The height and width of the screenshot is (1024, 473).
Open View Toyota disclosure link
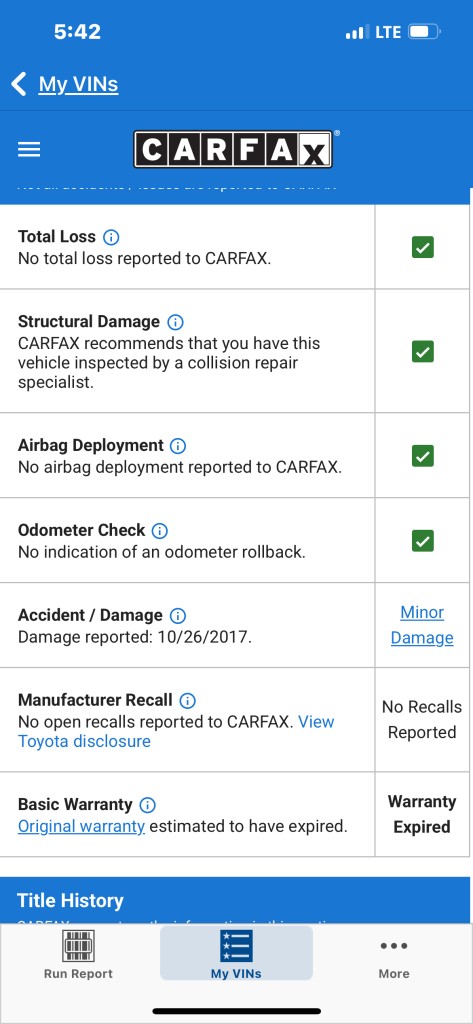pos(176,731)
